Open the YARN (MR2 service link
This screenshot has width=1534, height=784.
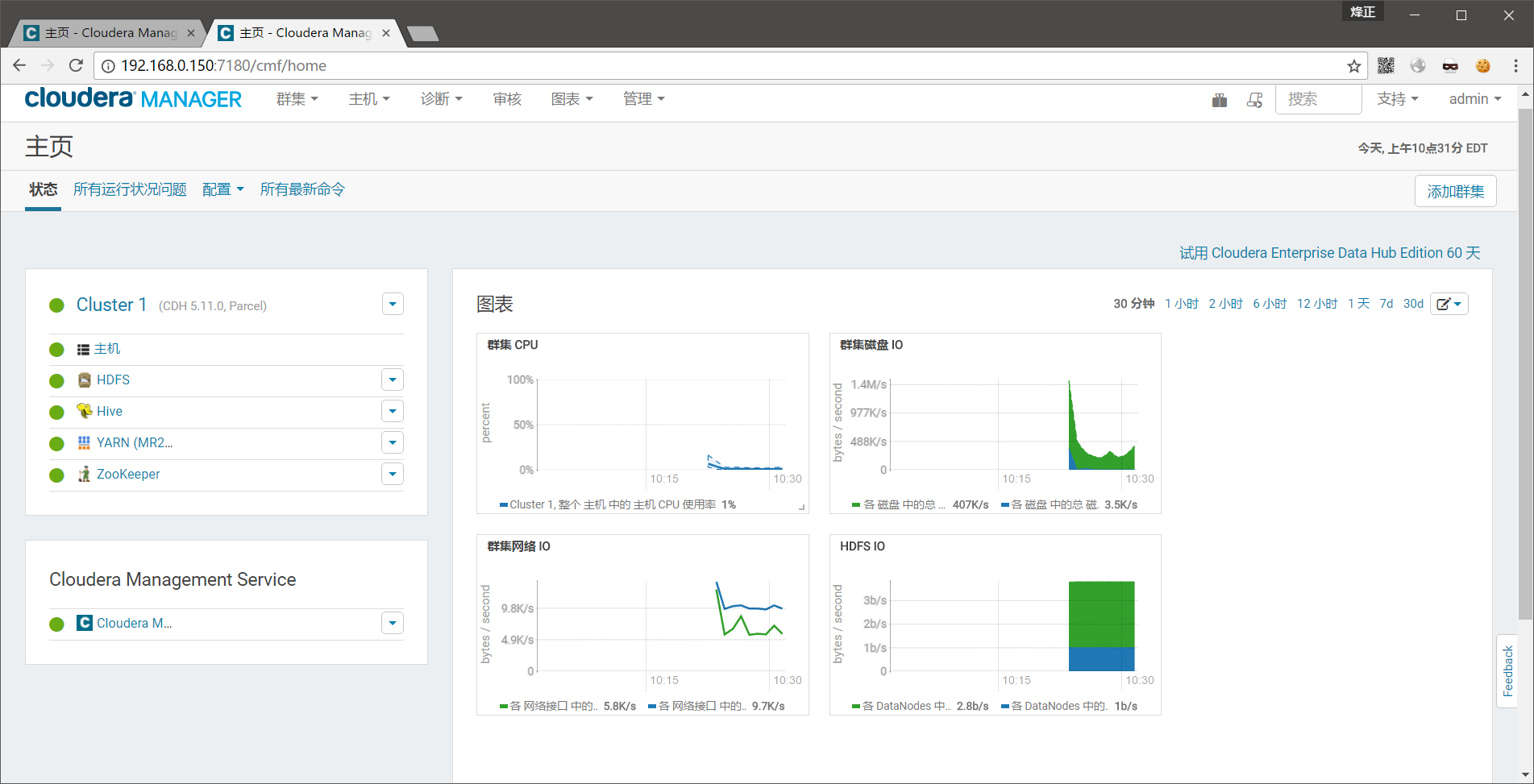point(135,442)
